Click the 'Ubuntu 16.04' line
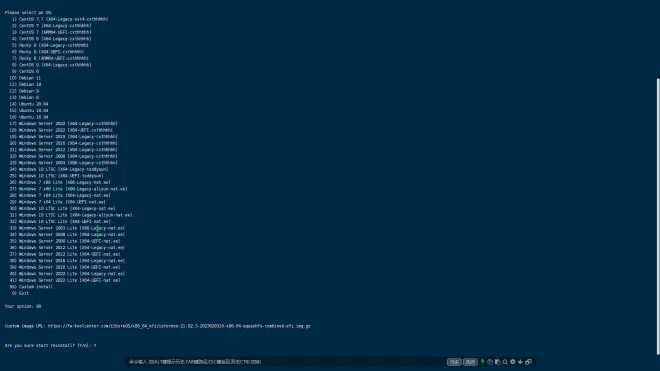Screen dimensions: 660x371 pos(29,117)
